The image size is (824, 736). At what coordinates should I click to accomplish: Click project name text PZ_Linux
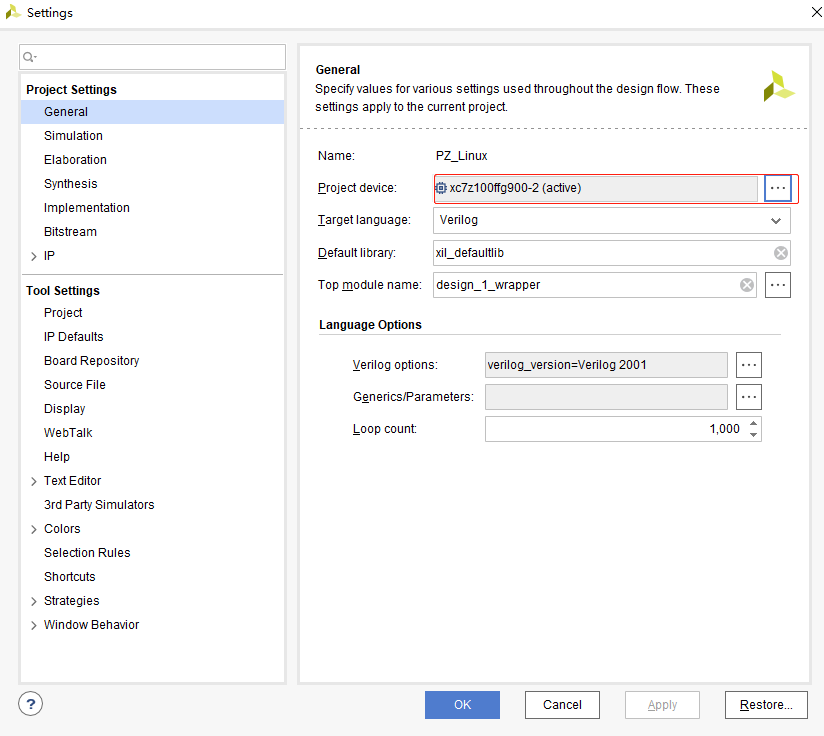[461, 156]
